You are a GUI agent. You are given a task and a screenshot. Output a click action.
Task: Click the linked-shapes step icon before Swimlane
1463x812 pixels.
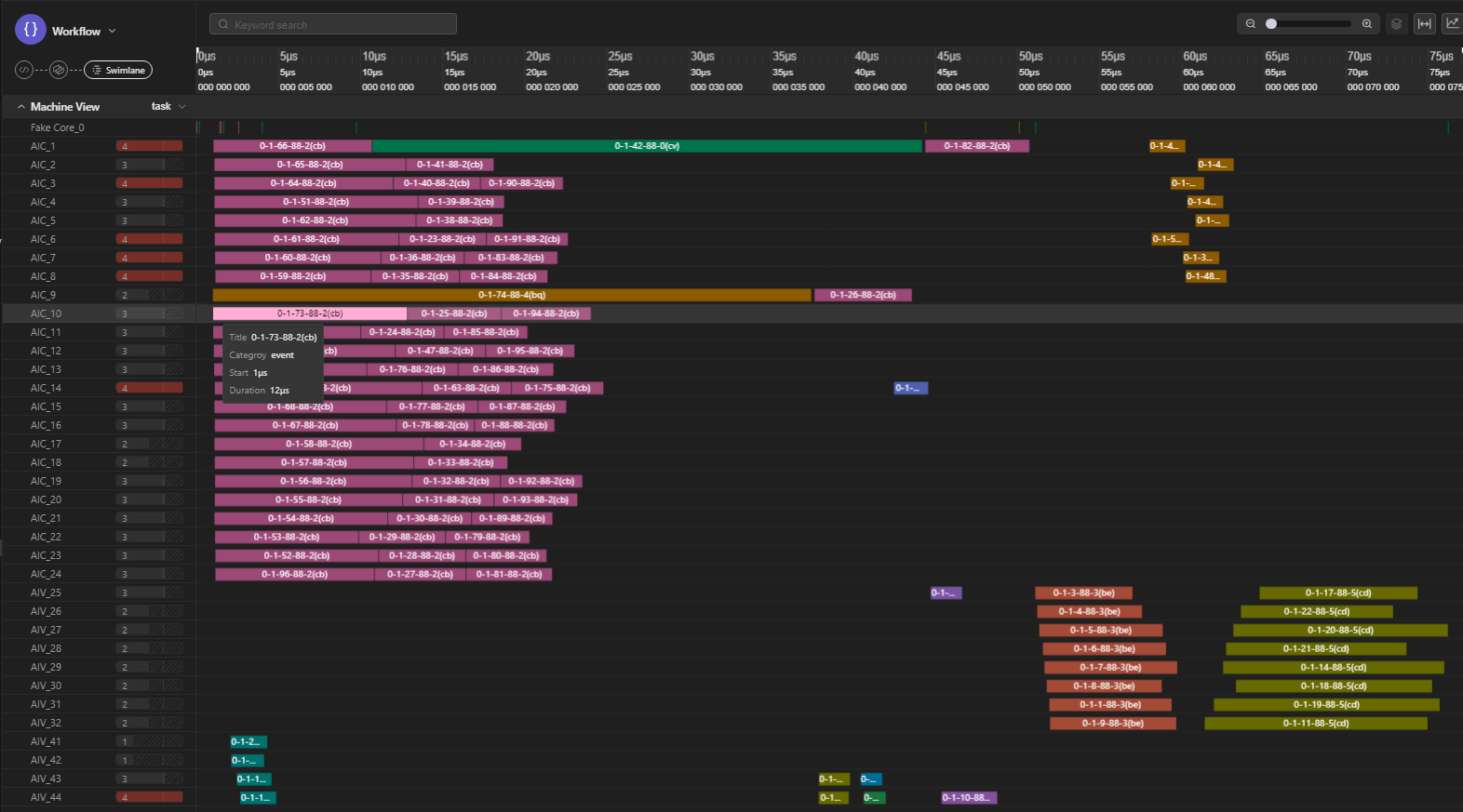[59, 70]
